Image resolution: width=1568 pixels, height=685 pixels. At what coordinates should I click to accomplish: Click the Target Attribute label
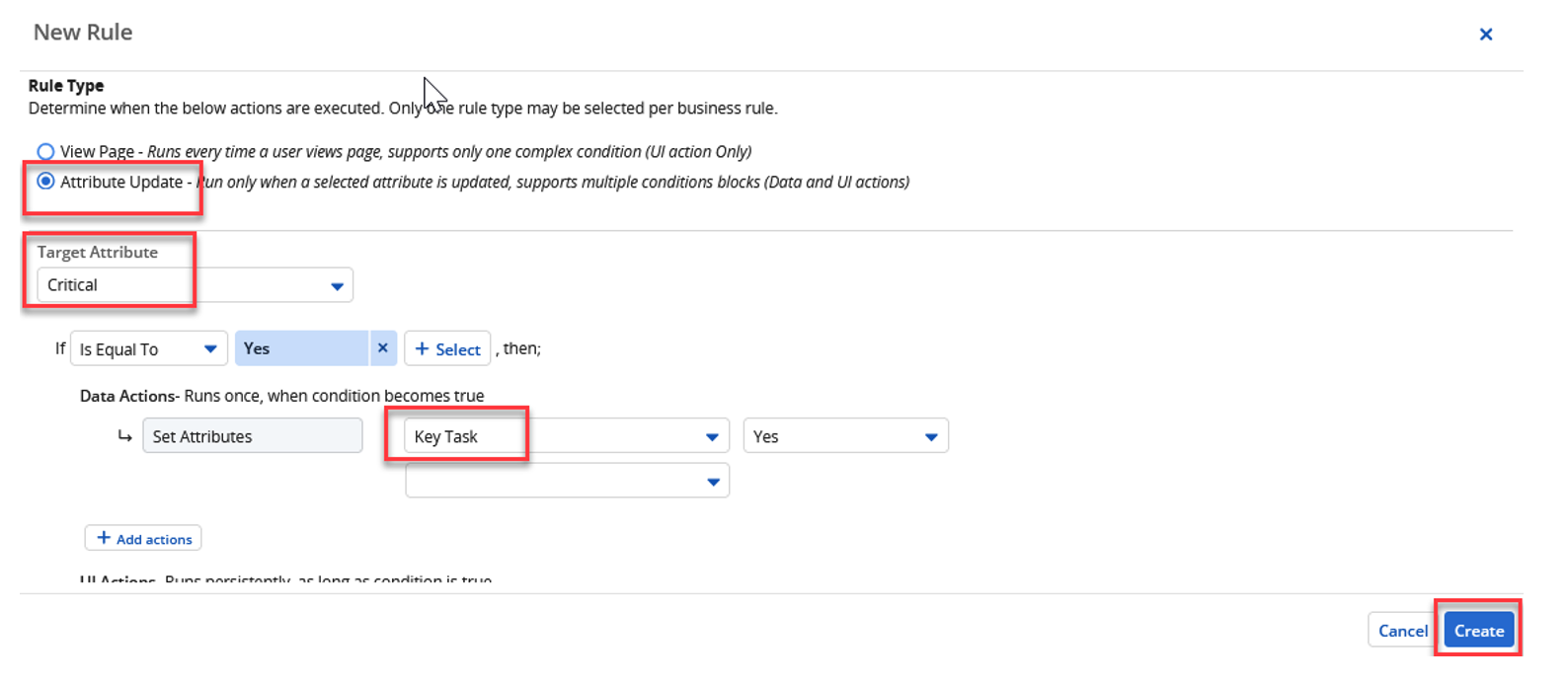point(98,253)
